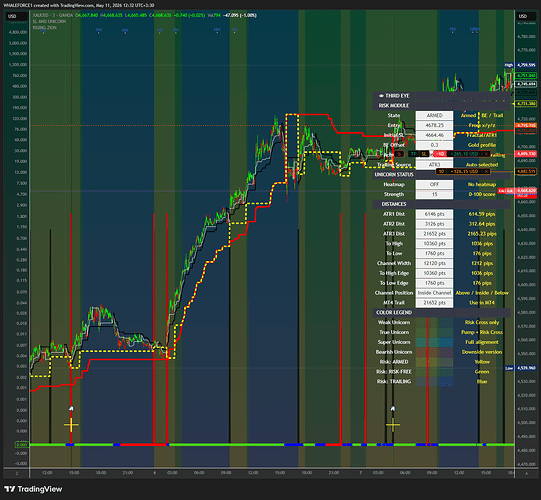Add an SL to the open position

click(424, 154)
